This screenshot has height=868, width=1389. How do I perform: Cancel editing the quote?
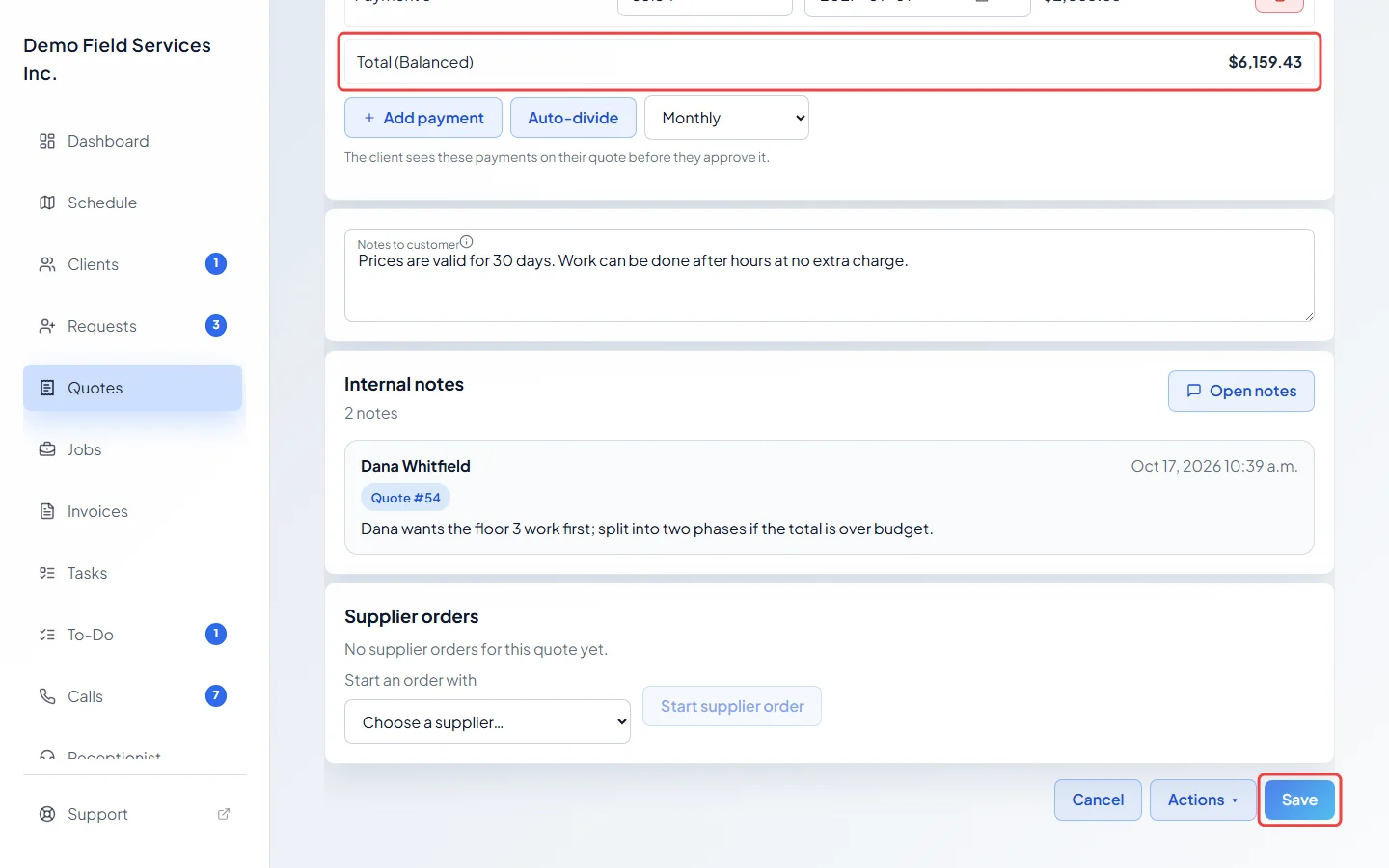coord(1098,800)
